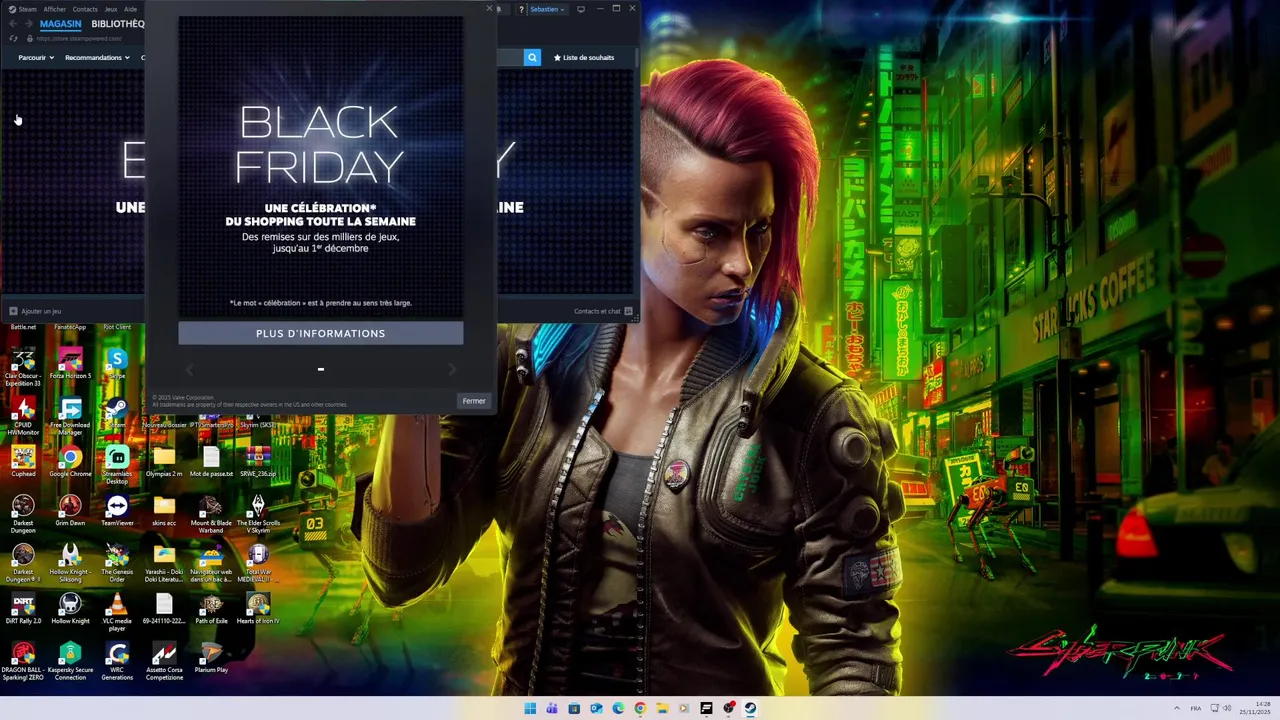Launch Forza Horizon 5 desktop shortcut

pos(70,364)
